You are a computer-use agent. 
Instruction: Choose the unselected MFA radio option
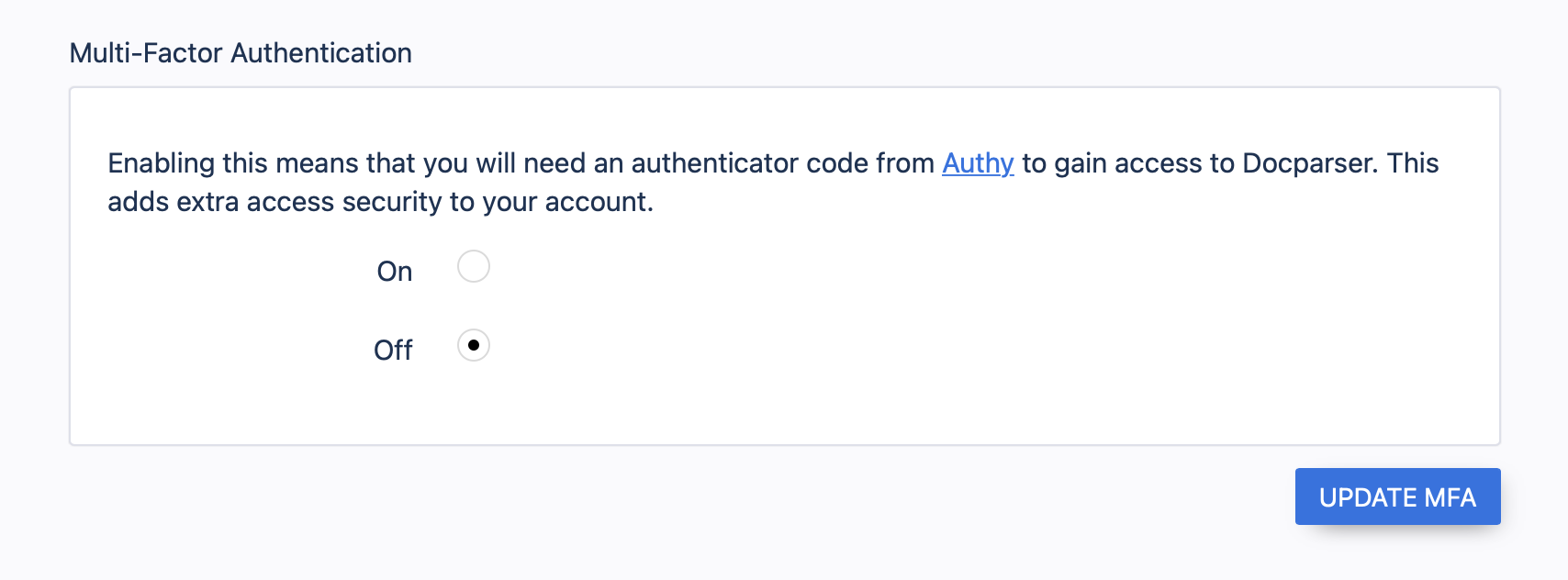tap(474, 266)
